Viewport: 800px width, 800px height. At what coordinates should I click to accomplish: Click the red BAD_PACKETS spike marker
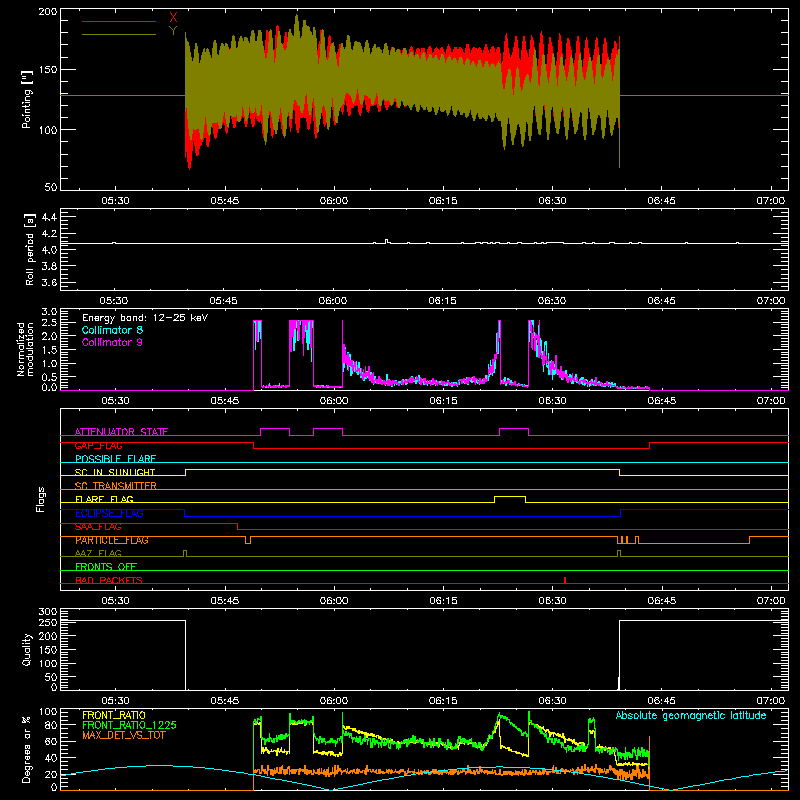pyautogui.click(x=565, y=580)
